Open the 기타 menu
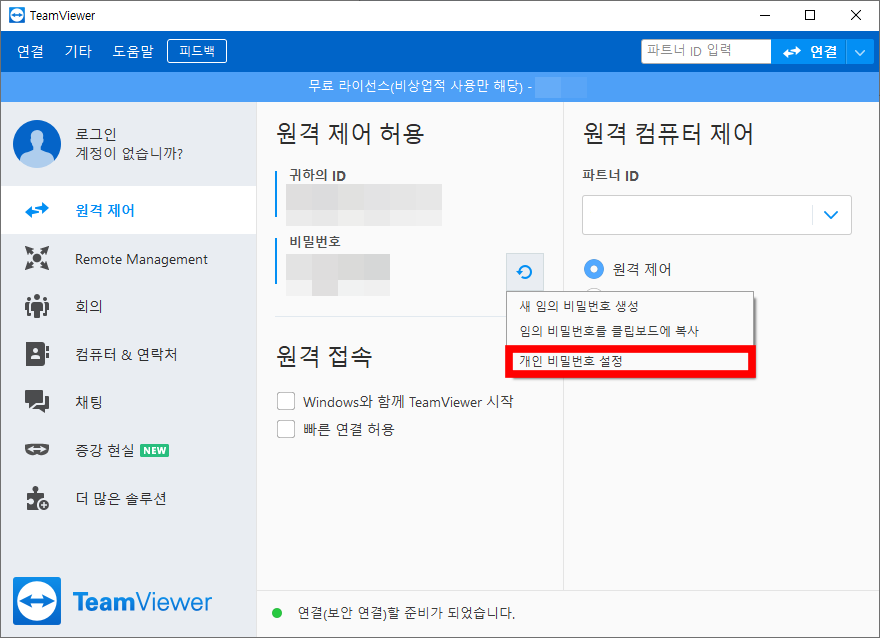Screen dimensions: 880x638 [x=77, y=51]
